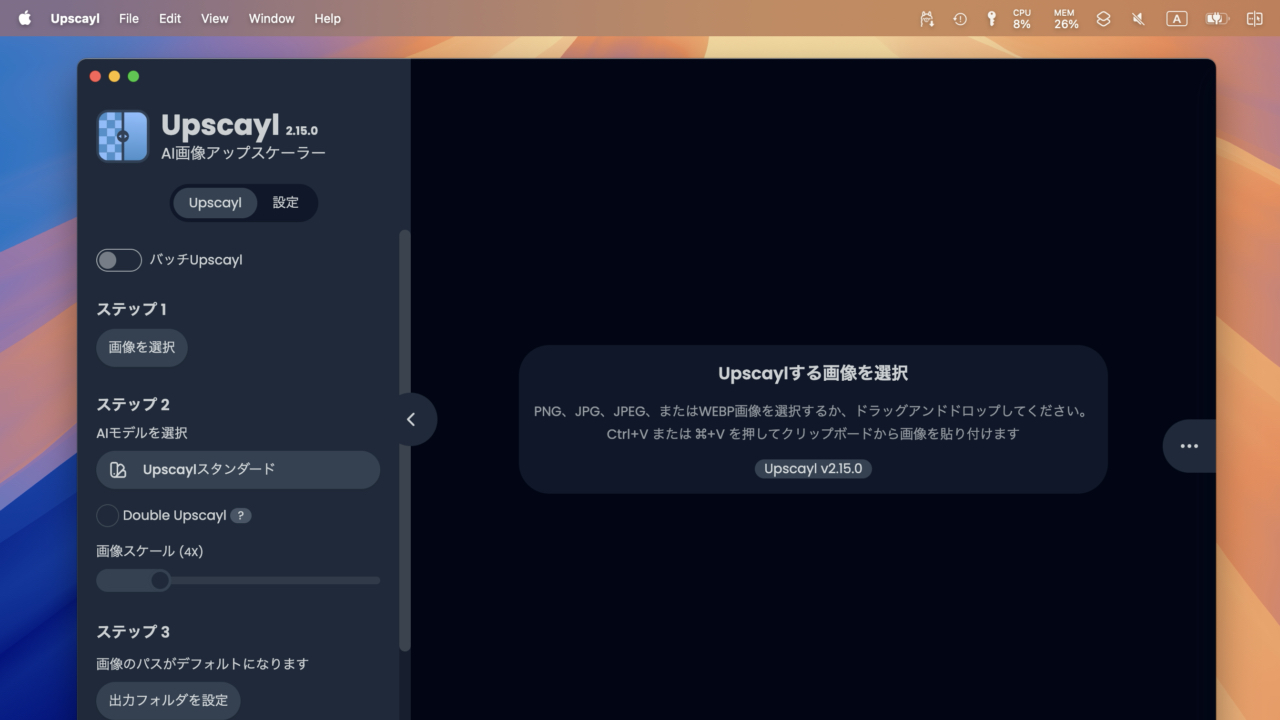Screen dimensions: 1280x720
Task: Click the Ctrl+V clipboard paste hint text
Action: [813, 434]
